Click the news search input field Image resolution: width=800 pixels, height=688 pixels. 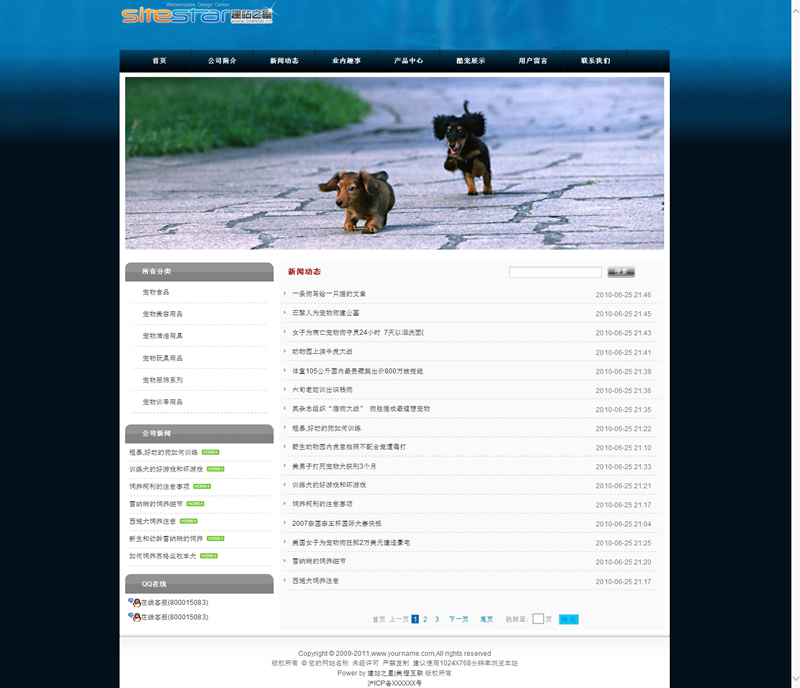tap(555, 272)
